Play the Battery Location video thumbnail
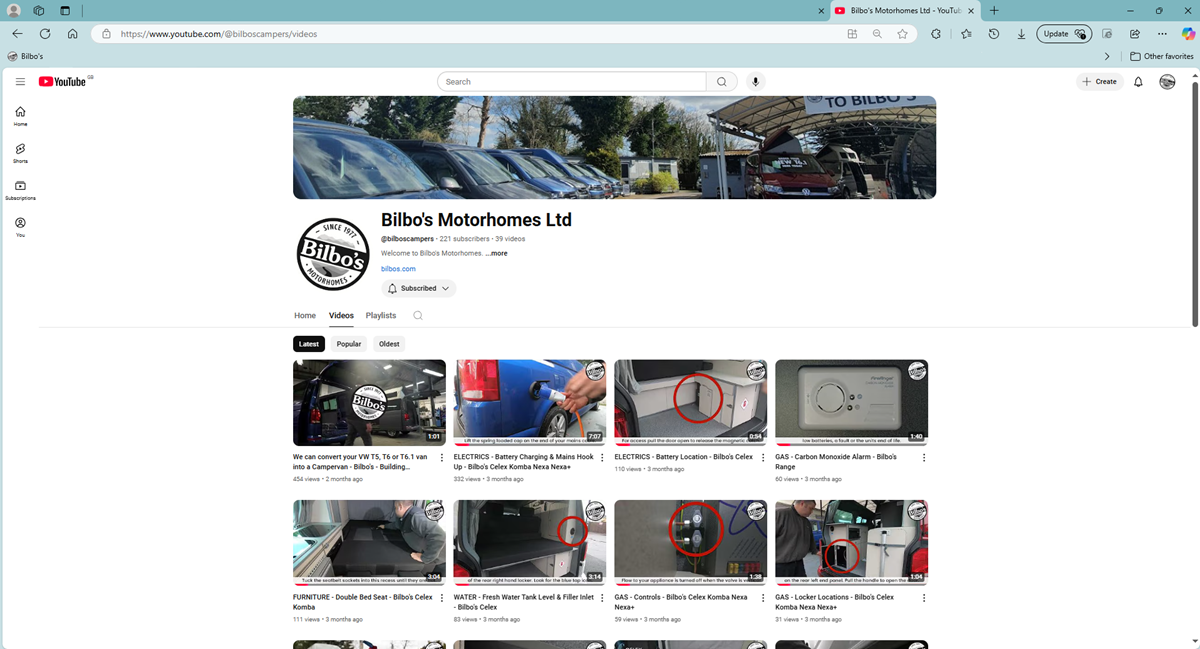 pos(691,403)
